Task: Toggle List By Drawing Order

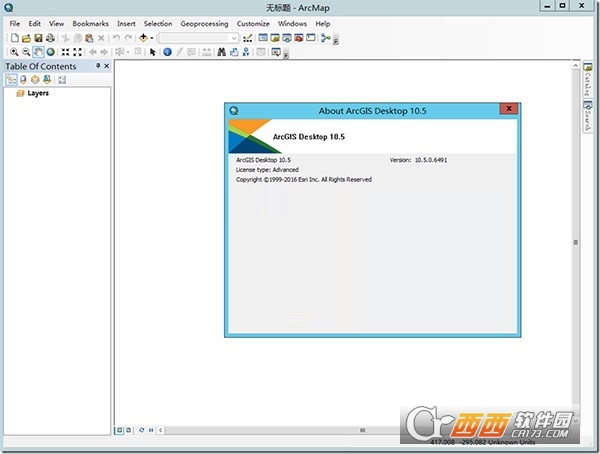Action: click(x=11, y=80)
